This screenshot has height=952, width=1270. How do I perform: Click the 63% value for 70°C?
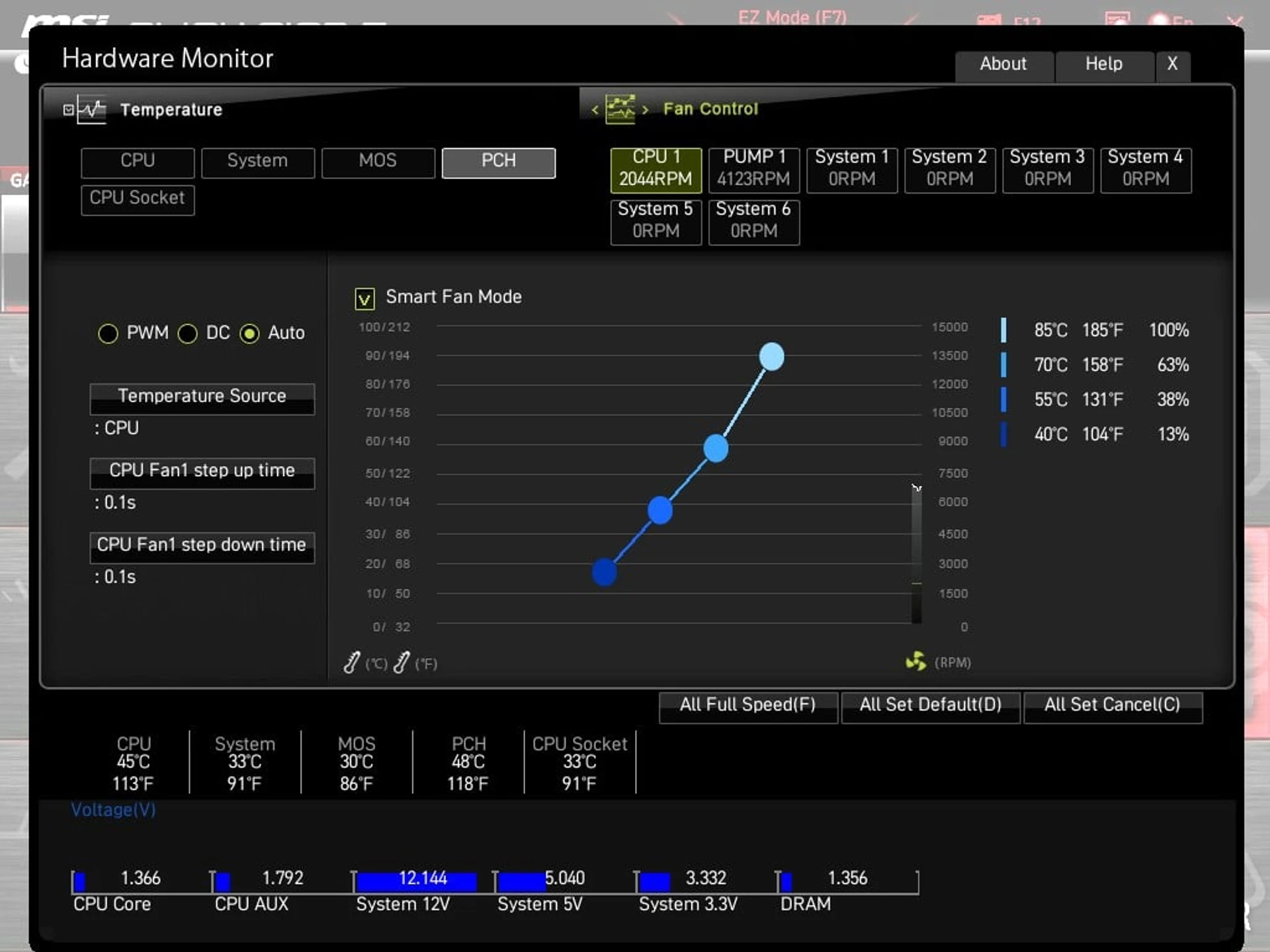1173,364
